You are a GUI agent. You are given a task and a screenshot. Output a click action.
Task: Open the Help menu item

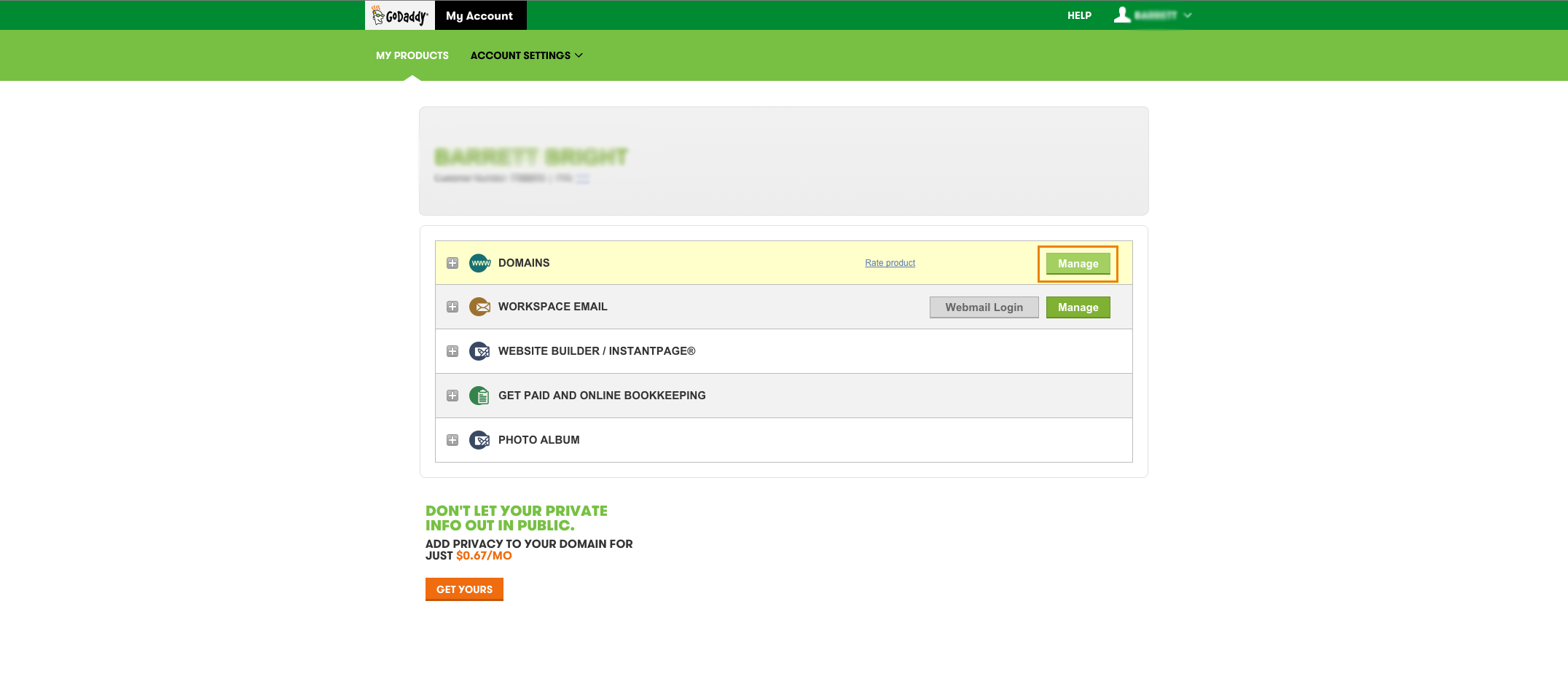(x=1079, y=15)
